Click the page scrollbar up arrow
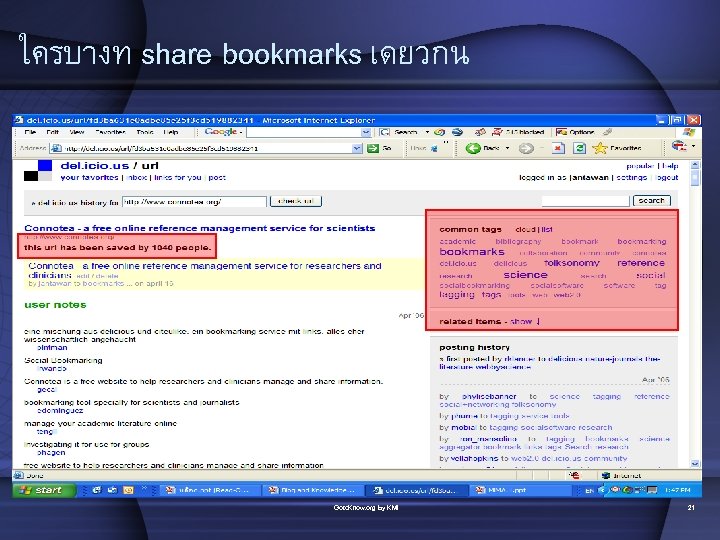720x540 pixels. click(x=695, y=164)
